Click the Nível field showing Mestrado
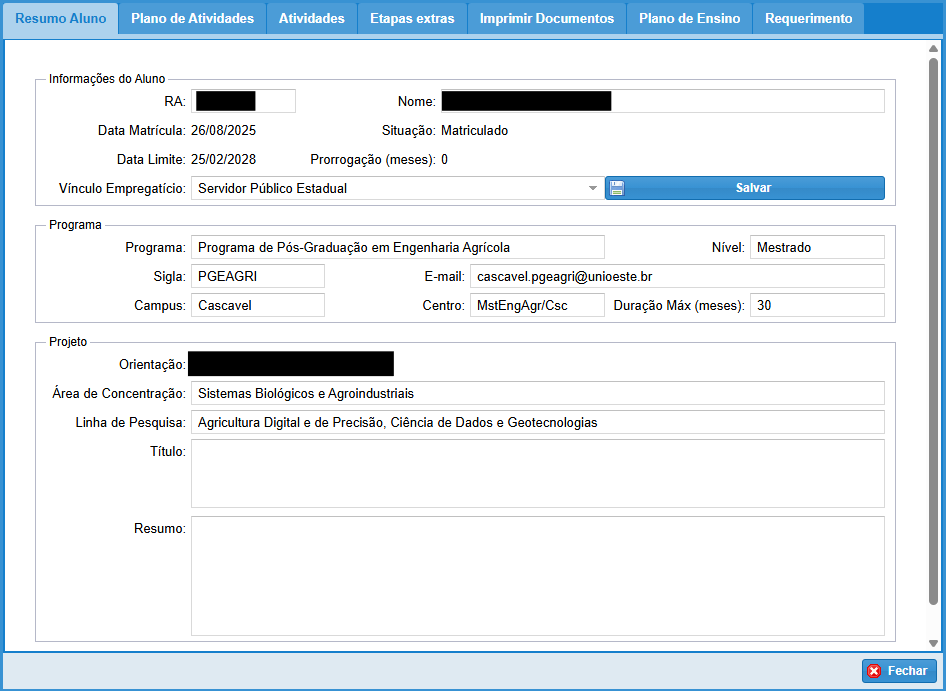The height and width of the screenshot is (691, 946). [817, 247]
